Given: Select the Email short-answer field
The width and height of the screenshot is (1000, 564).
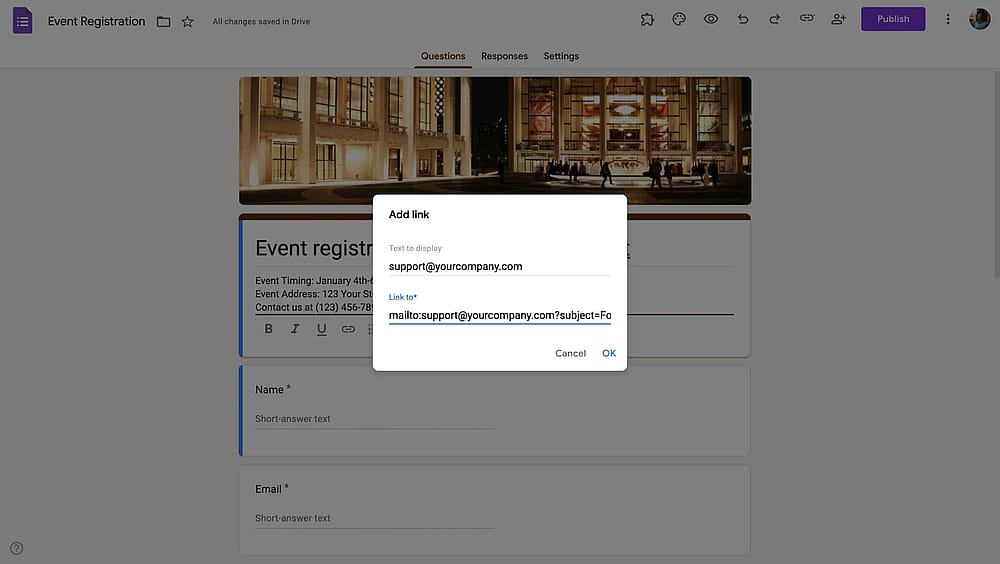Looking at the screenshot, I should (375, 519).
